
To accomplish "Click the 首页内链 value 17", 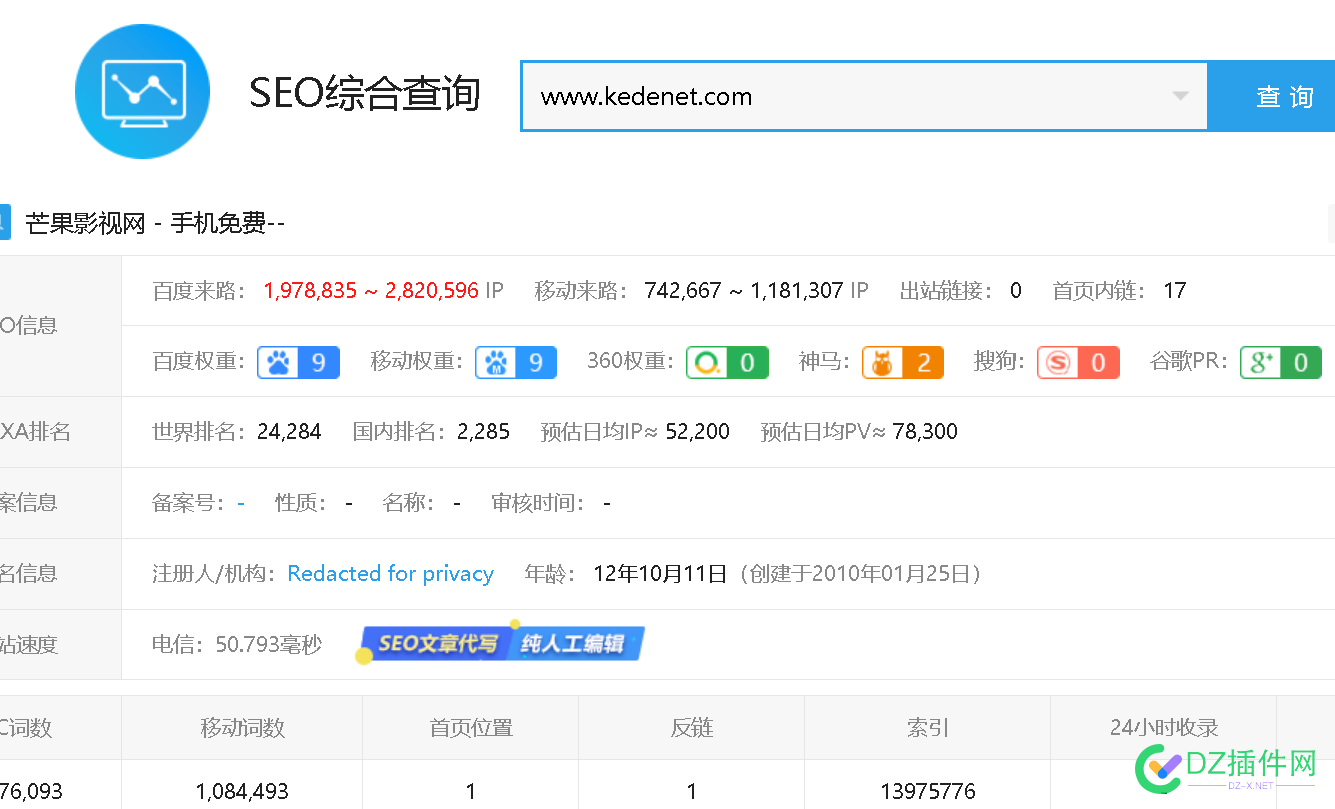I will pos(1175,291).
